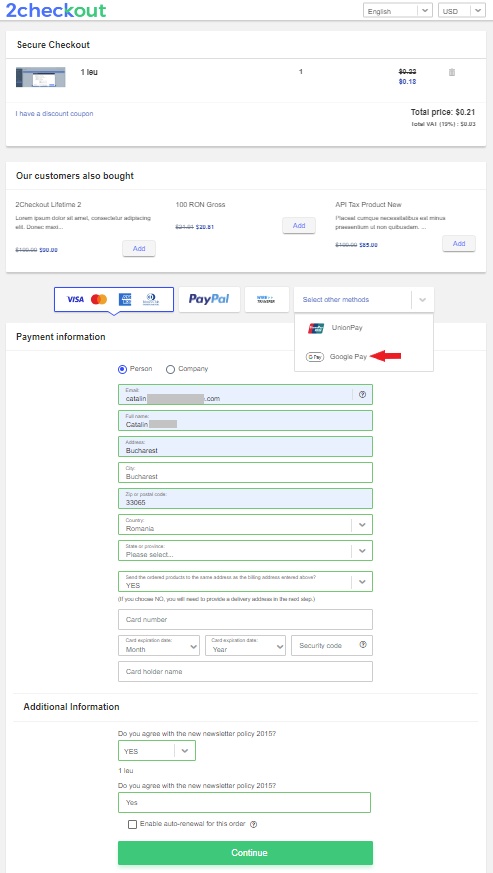Click the 2Checkout Lifetime 2 product title
This screenshot has height=873, width=493.
[x=48, y=204]
